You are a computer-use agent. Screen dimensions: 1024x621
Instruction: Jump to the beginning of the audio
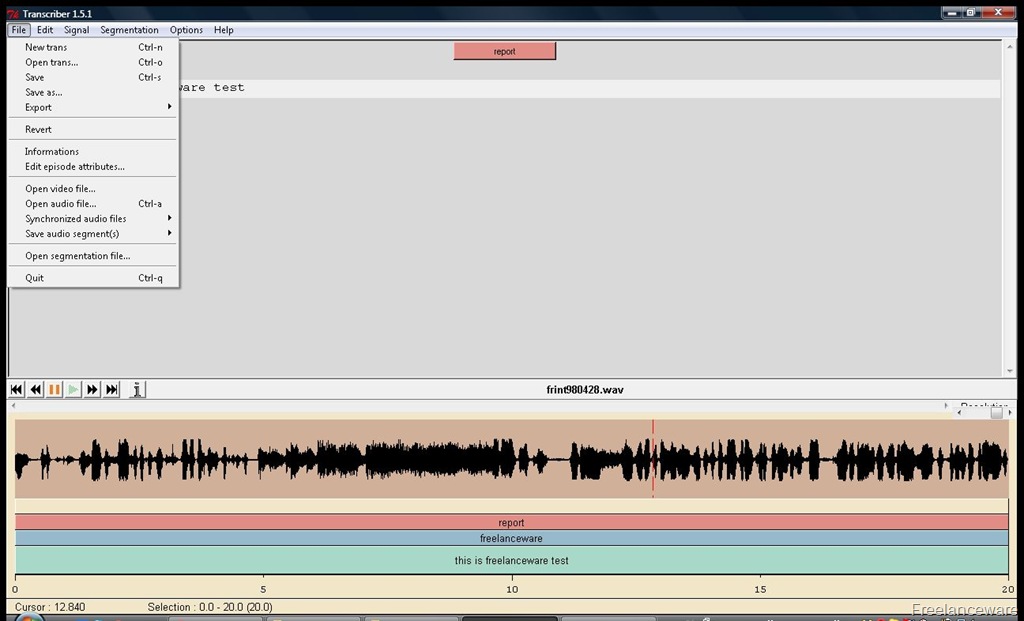pyautogui.click(x=16, y=390)
